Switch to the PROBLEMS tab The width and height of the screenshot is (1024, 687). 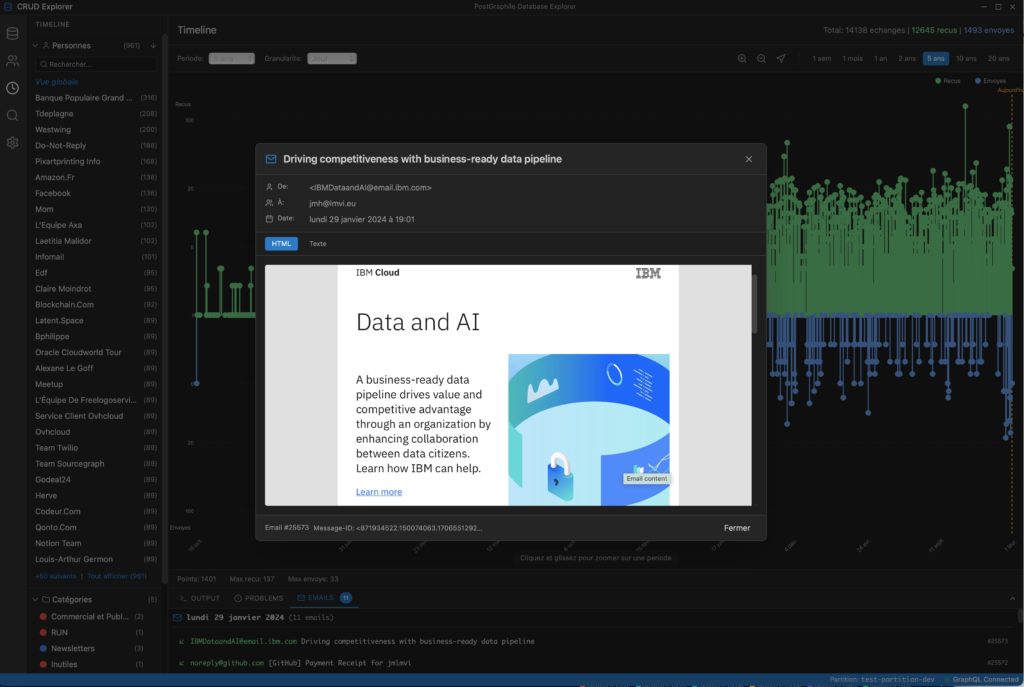tap(258, 598)
